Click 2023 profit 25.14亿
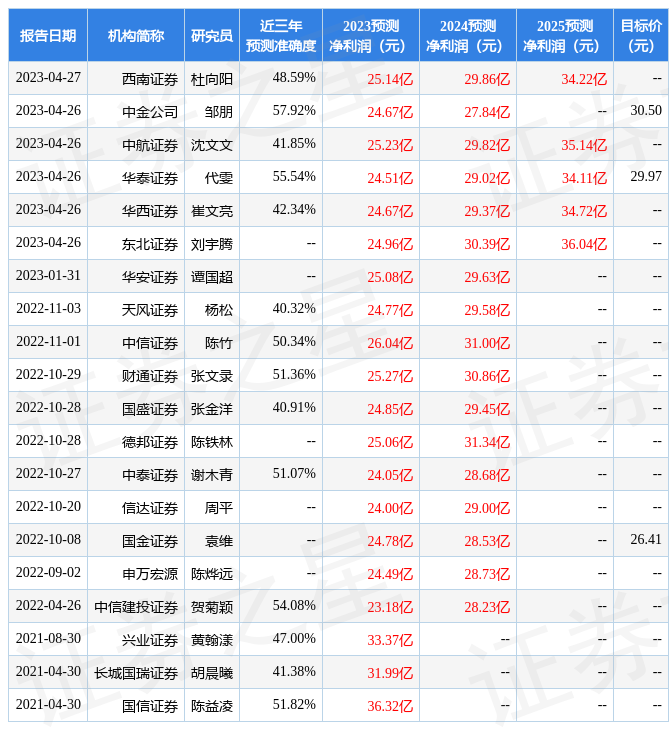Image resolution: width=669 pixels, height=730 pixels. tap(390, 80)
